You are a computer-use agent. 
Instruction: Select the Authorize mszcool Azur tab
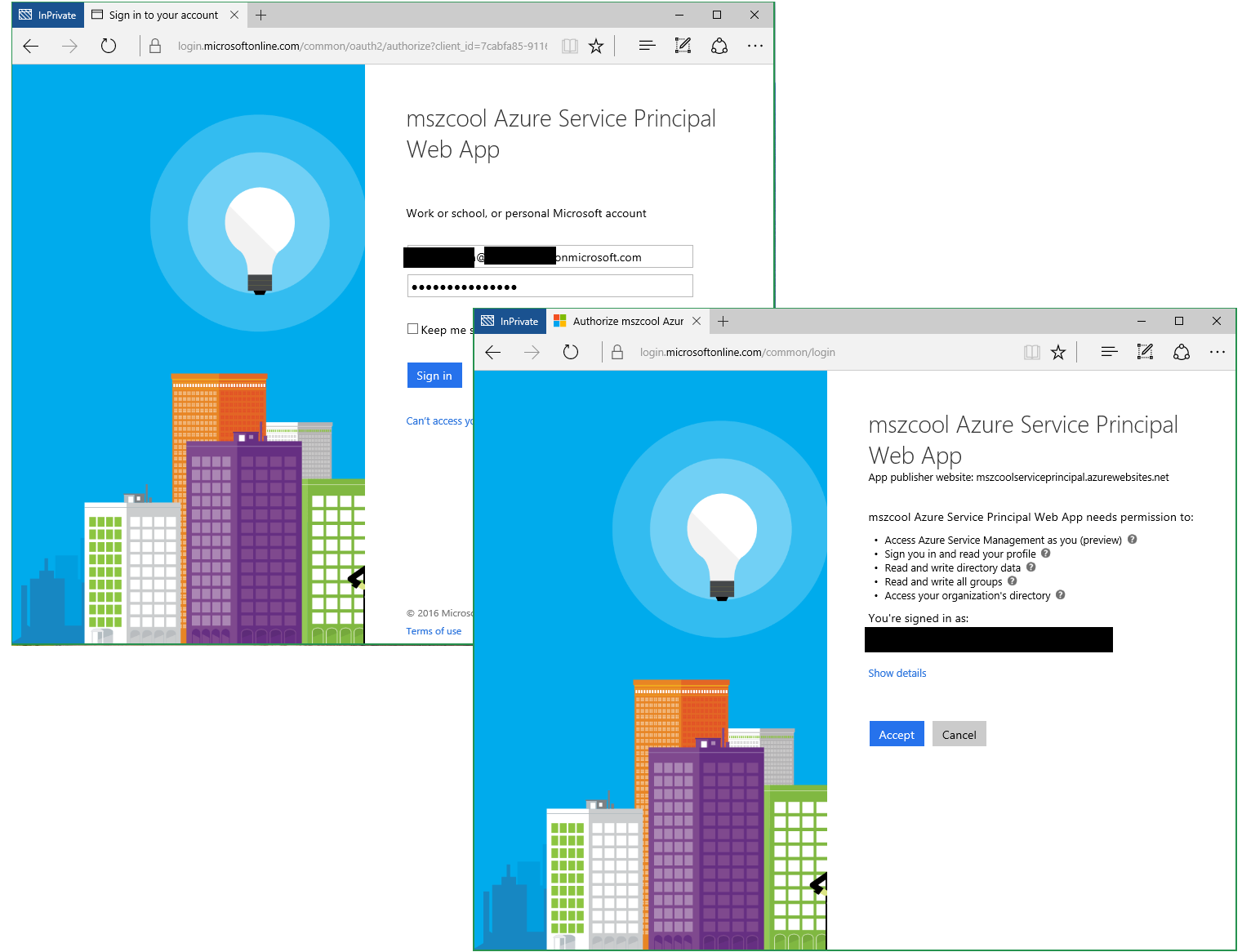[x=627, y=321]
